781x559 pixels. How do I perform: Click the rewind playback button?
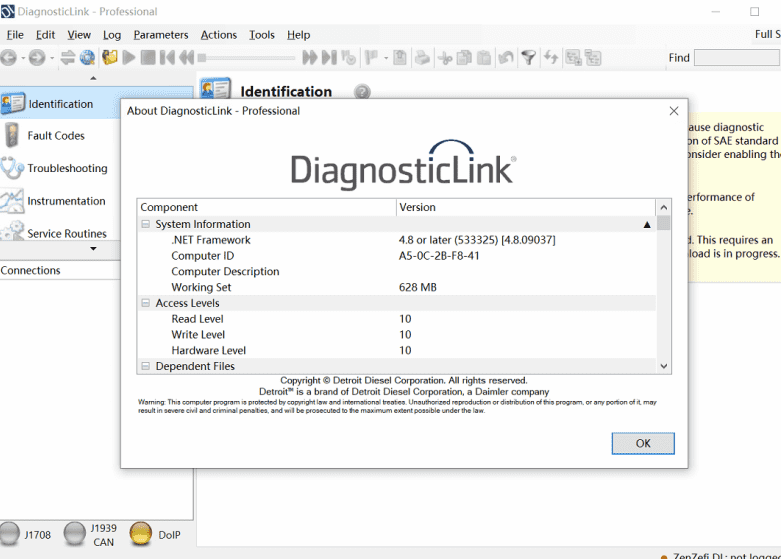point(186,58)
